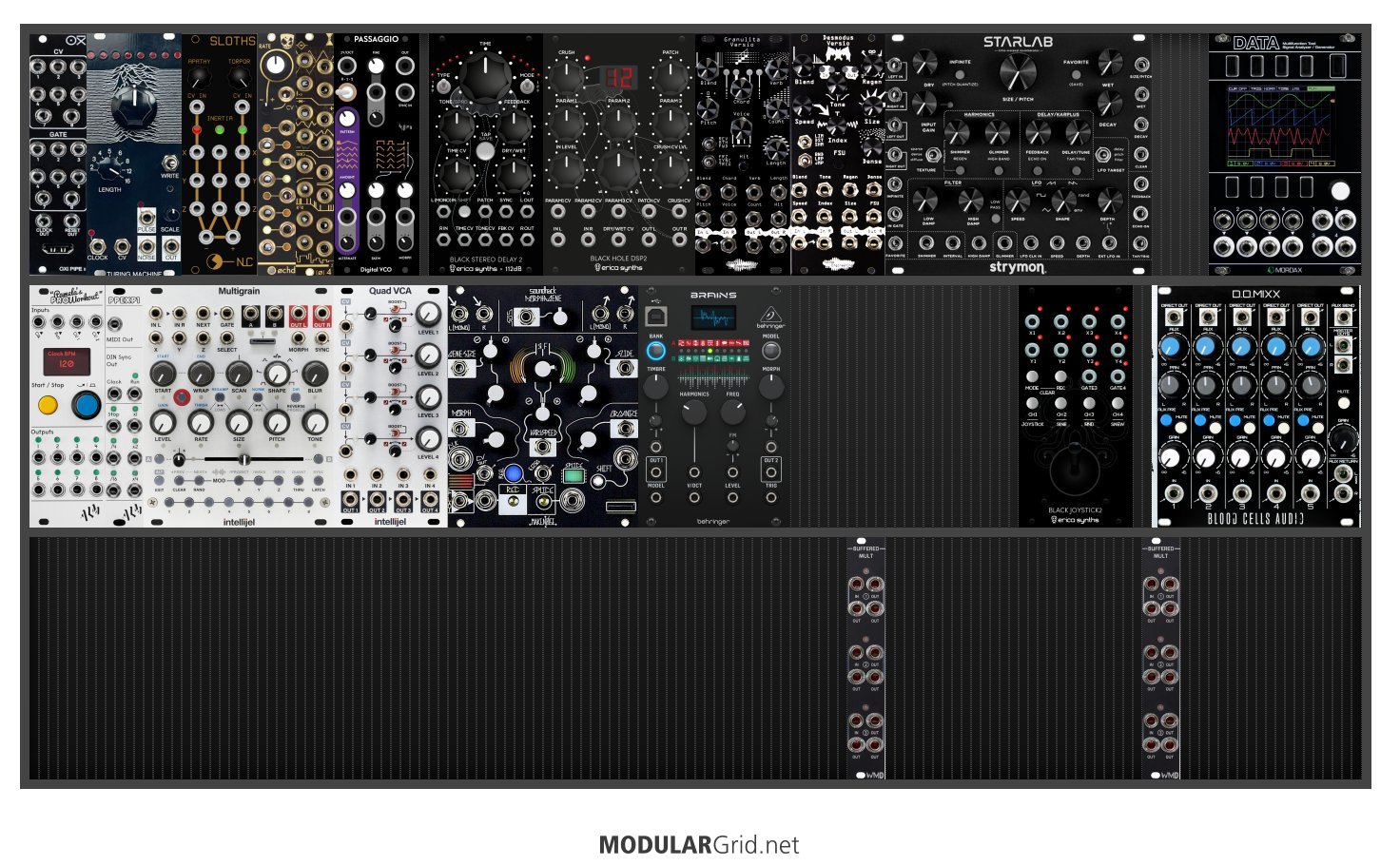Hit the INFINITE button on StarLab
Image resolution: width=1400 pixels, height=865 pixels.
961,73
